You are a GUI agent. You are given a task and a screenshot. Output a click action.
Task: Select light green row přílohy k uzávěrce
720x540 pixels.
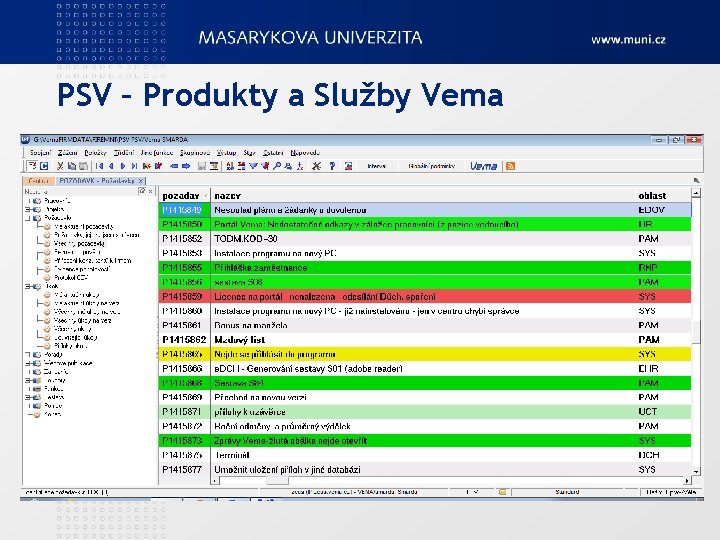coord(425,412)
